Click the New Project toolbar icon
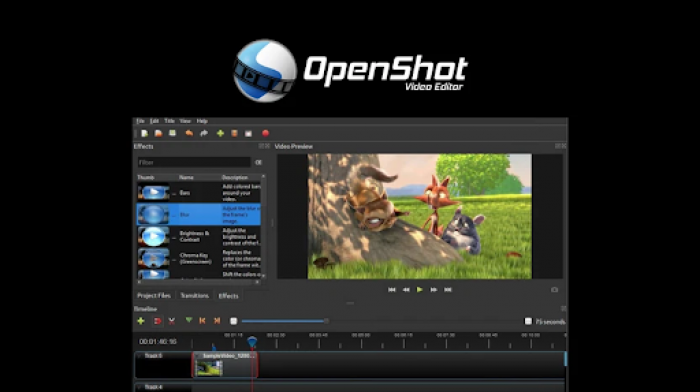700x392 pixels. pos(144,133)
